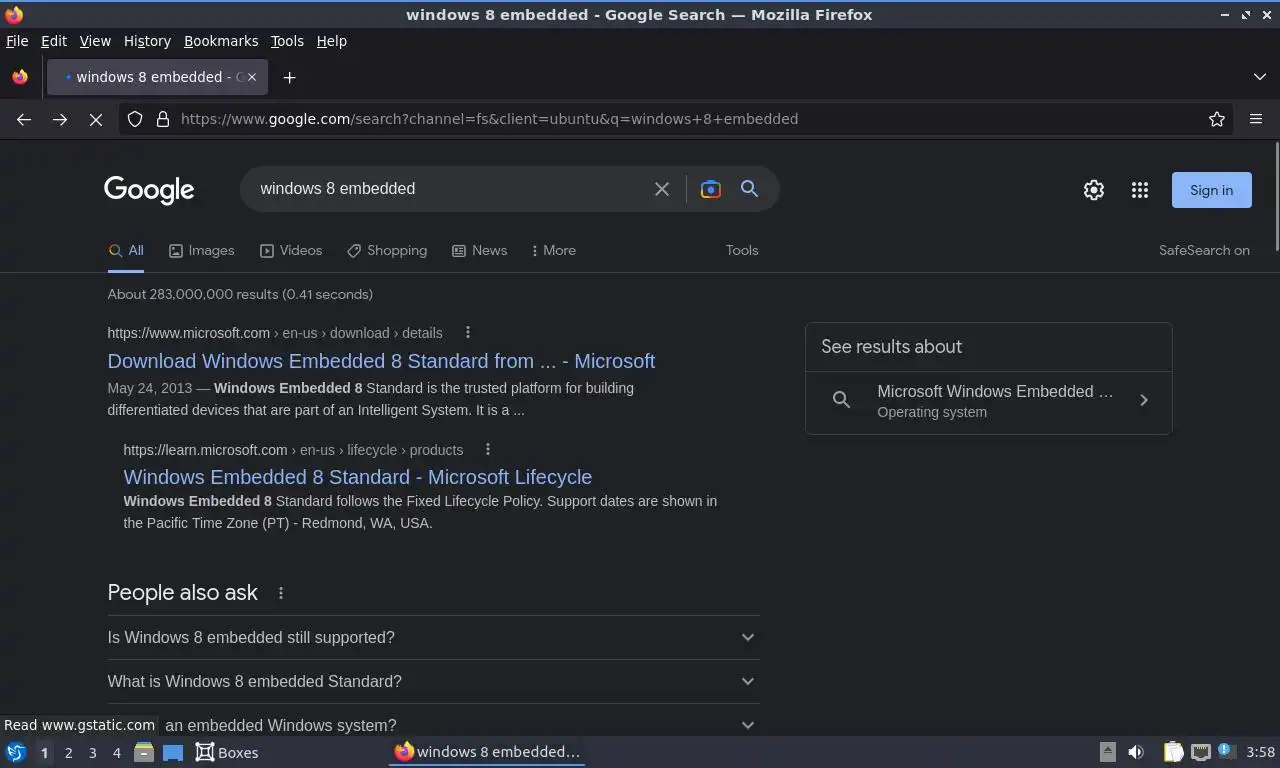
Task: Open Google apps grid
Action: coord(1140,190)
